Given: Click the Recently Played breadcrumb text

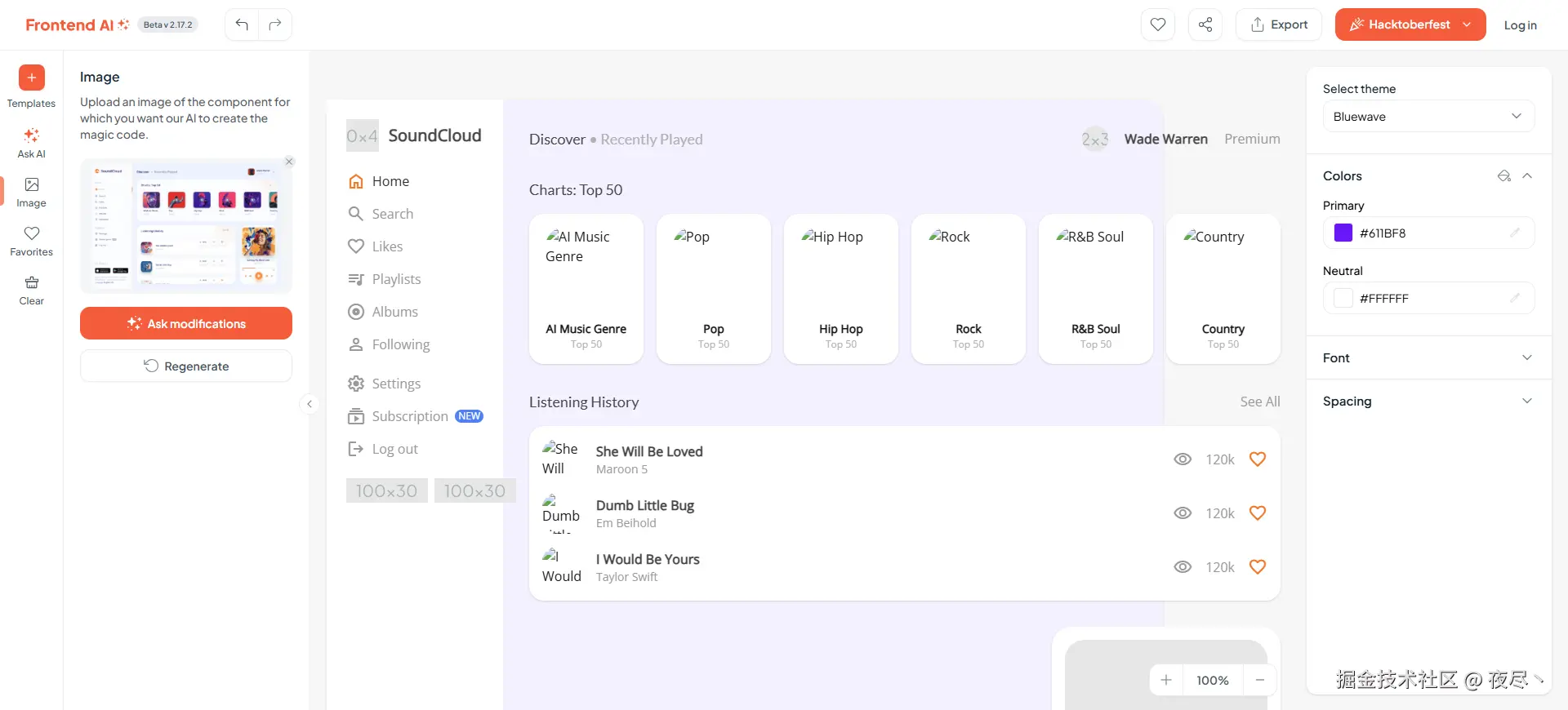Looking at the screenshot, I should (x=652, y=140).
